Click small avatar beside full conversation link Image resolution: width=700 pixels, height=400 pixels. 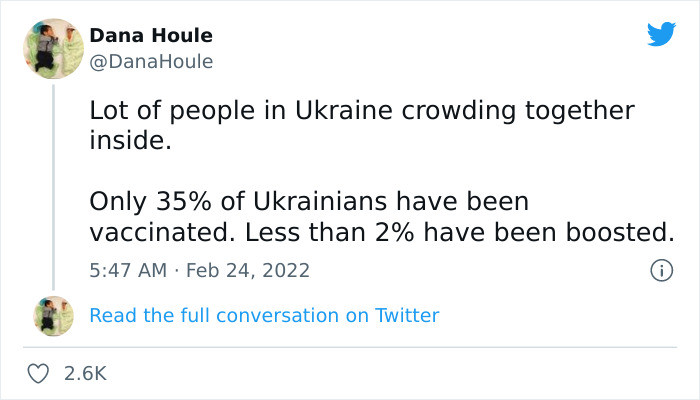(x=54, y=316)
